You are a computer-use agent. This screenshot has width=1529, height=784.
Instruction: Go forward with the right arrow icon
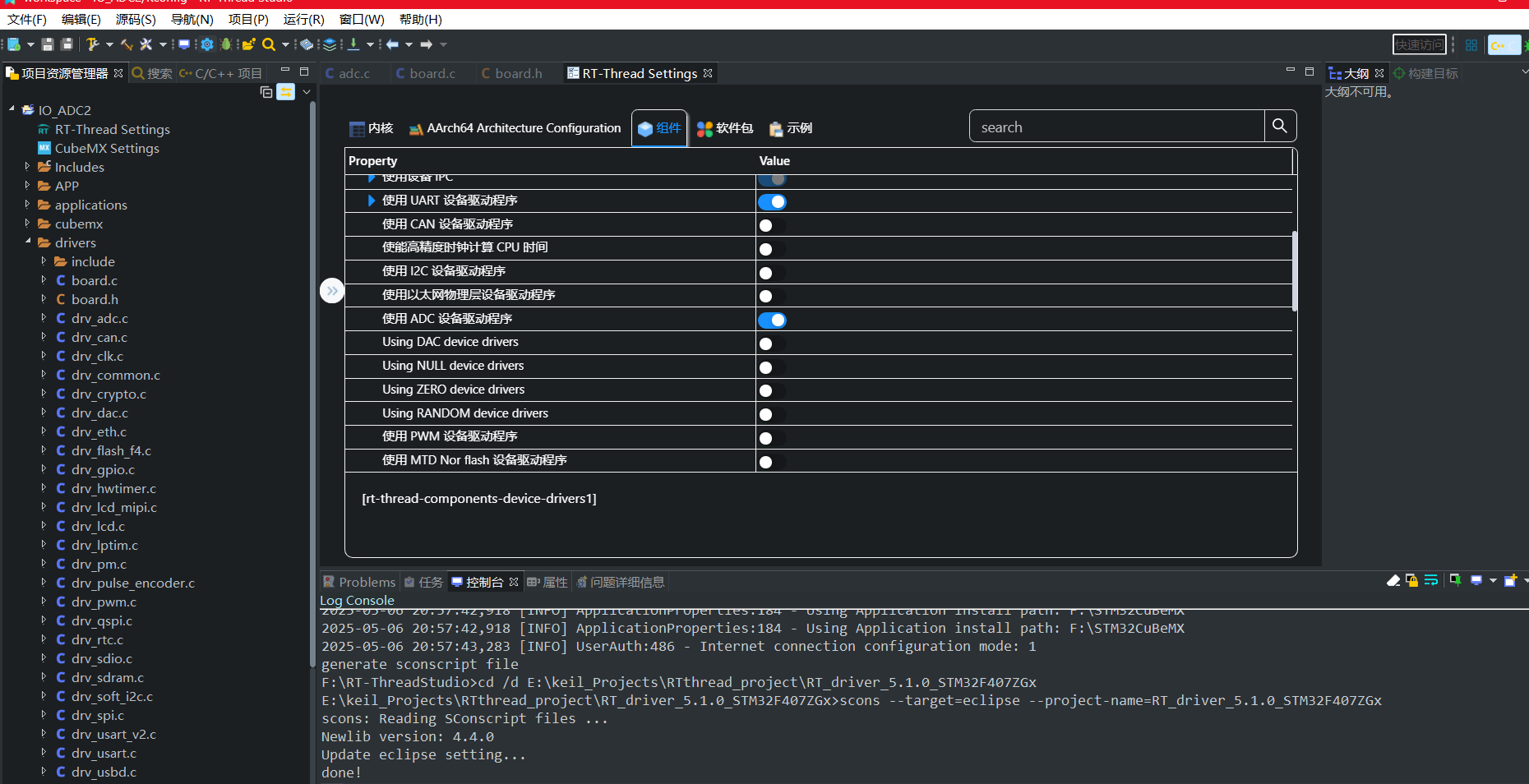[x=427, y=44]
